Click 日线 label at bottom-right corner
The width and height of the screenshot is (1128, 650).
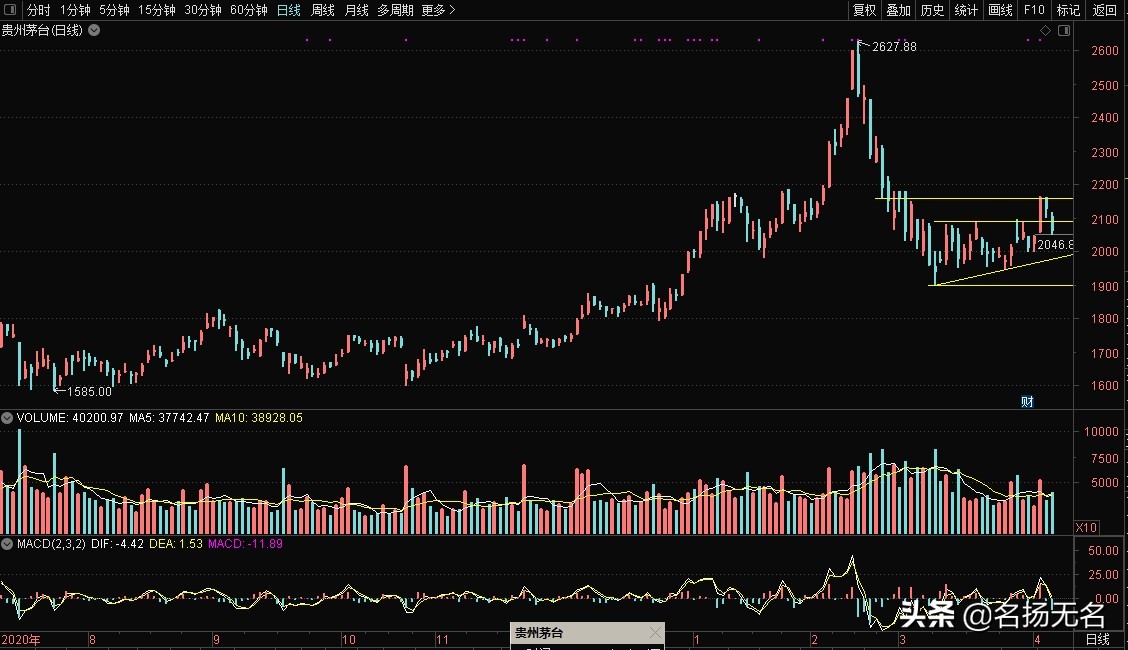(1097, 639)
